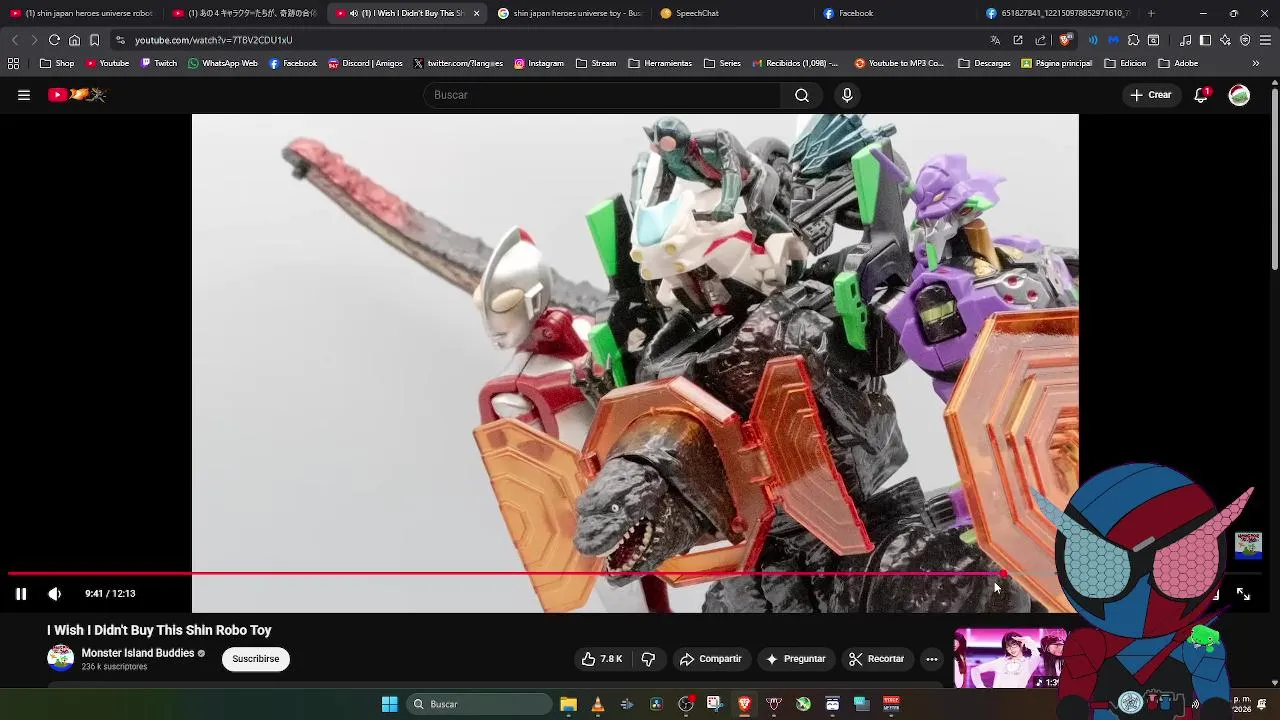1280x720 pixels.
Task: Open the Youtube bookmark
Action: tap(107, 63)
